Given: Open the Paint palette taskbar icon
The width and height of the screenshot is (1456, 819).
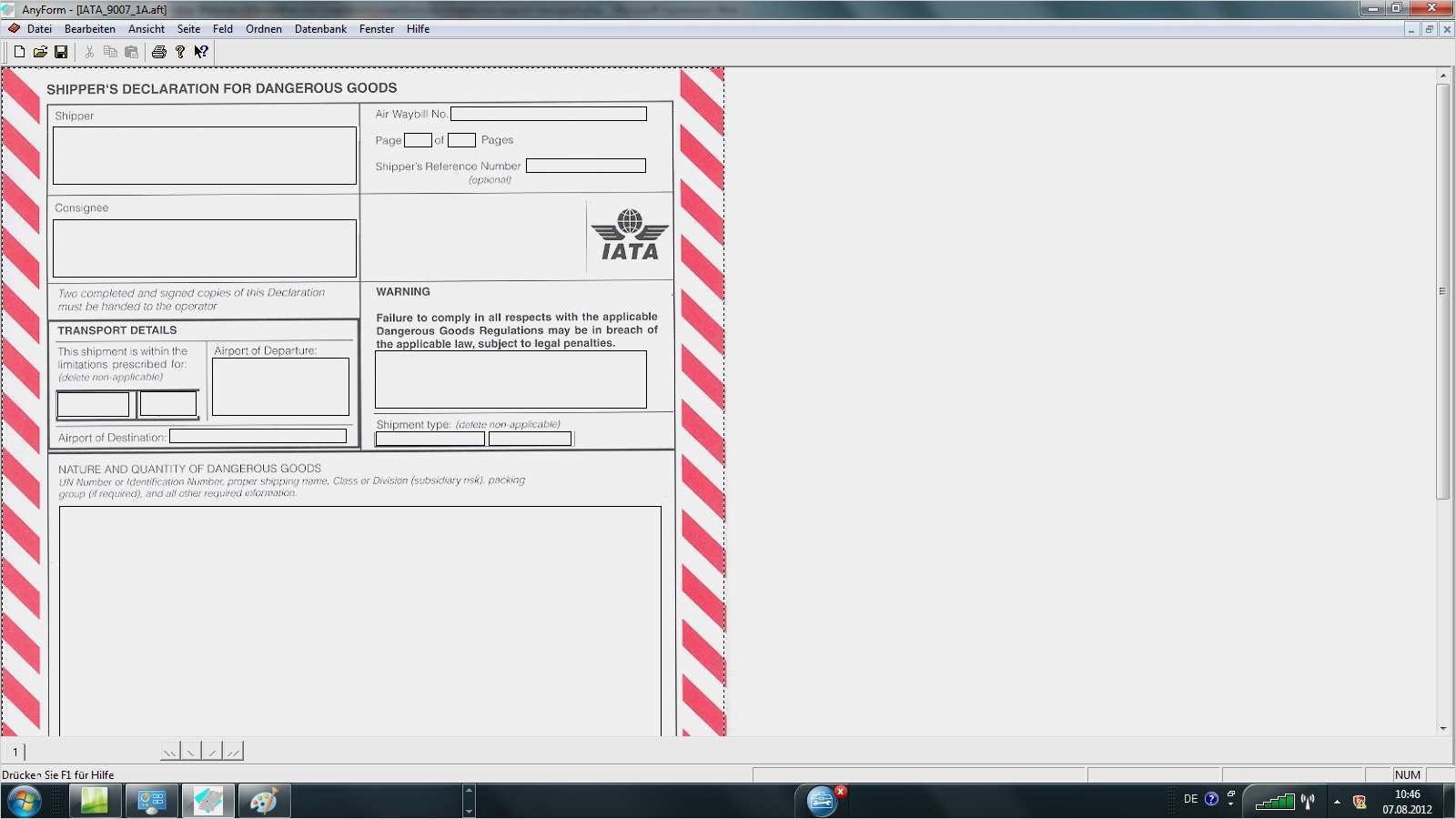Looking at the screenshot, I should click(265, 801).
